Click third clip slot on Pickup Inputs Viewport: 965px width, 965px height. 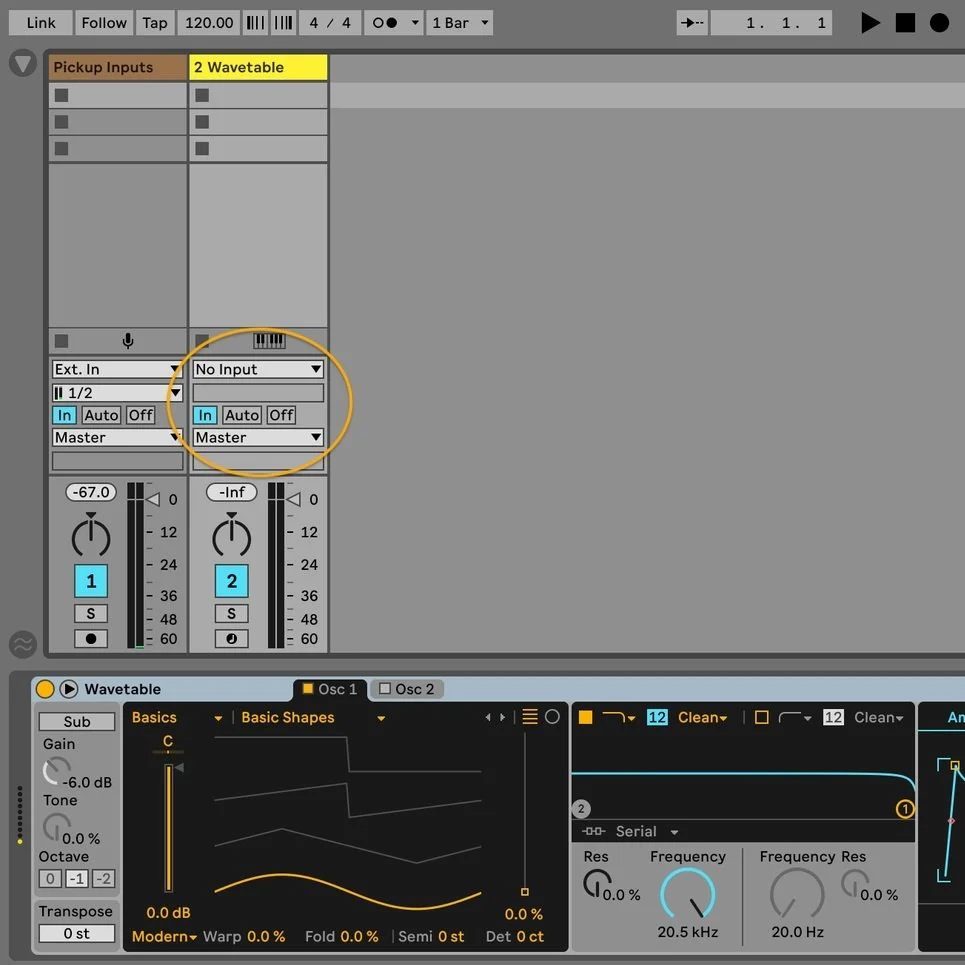point(118,148)
